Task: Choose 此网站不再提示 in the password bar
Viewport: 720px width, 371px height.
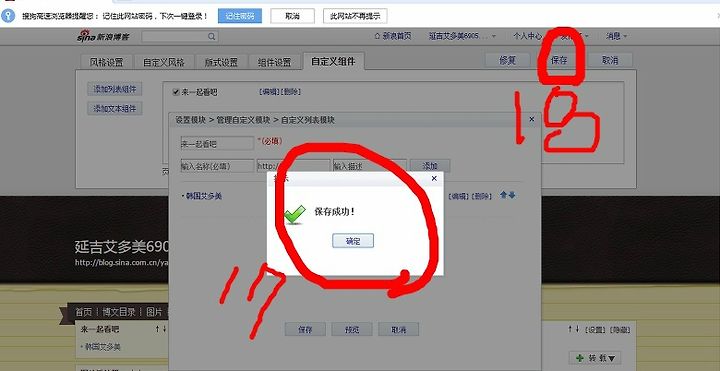Action: point(355,16)
